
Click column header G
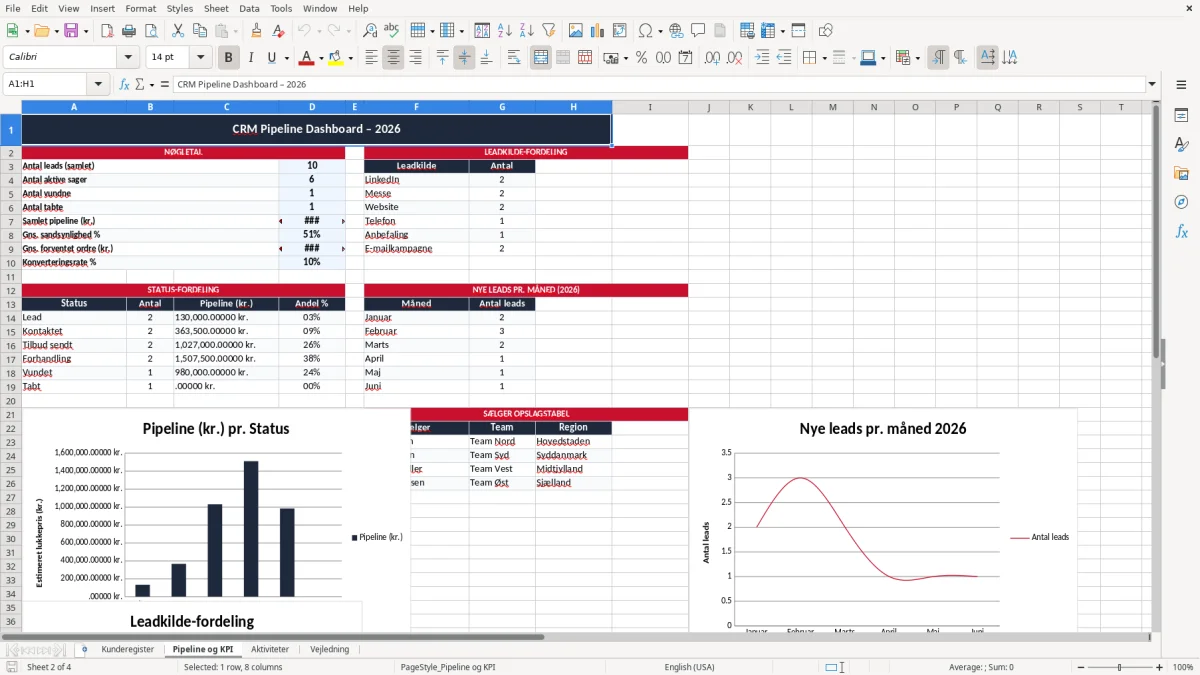tap(502, 107)
